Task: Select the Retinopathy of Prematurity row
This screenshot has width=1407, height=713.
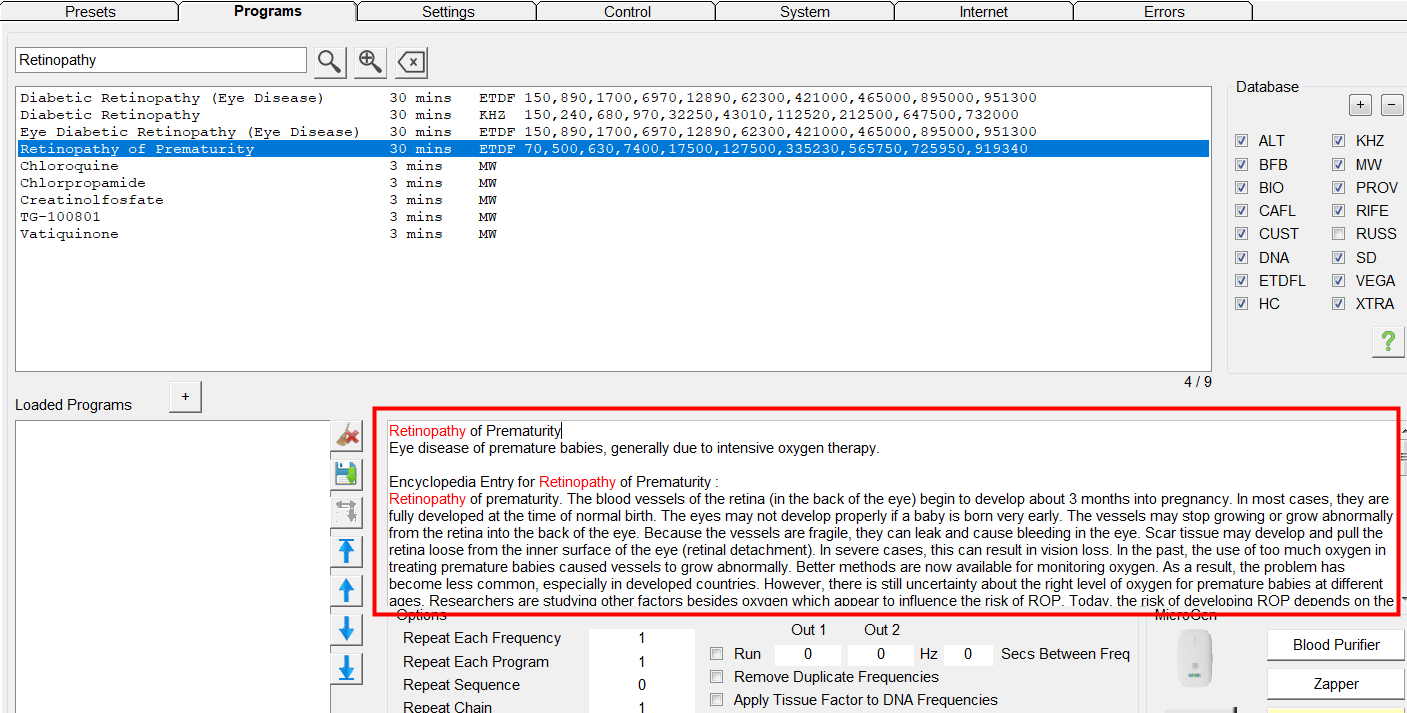Action: click(x=612, y=149)
